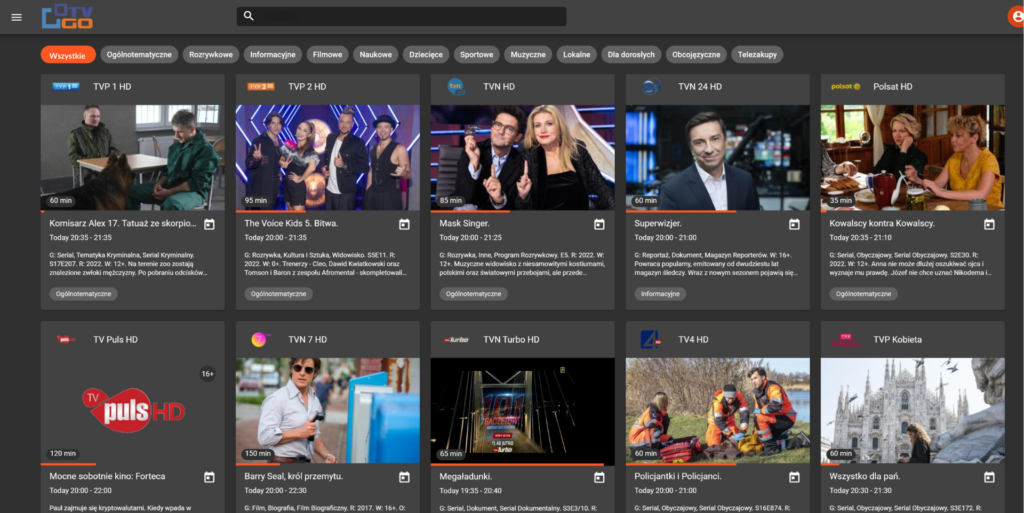Open calendar for Wszystko dla pań
This screenshot has width=1024, height=513.
pyautogui.click(x=989, y=477)
